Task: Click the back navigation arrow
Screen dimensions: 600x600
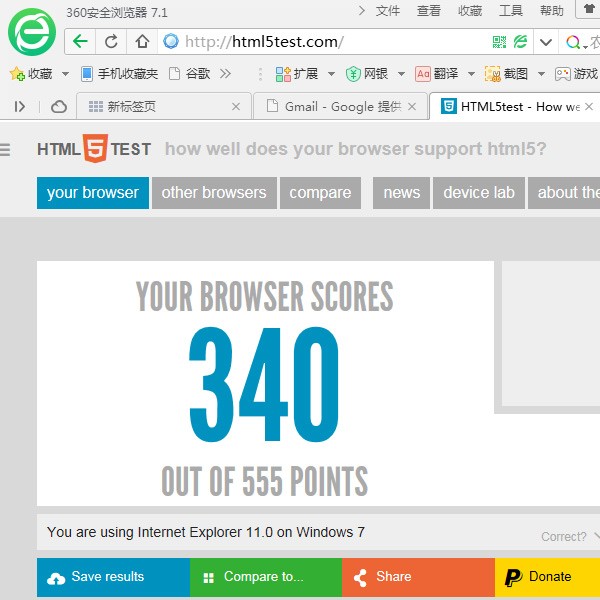Action: coord(82,42)
